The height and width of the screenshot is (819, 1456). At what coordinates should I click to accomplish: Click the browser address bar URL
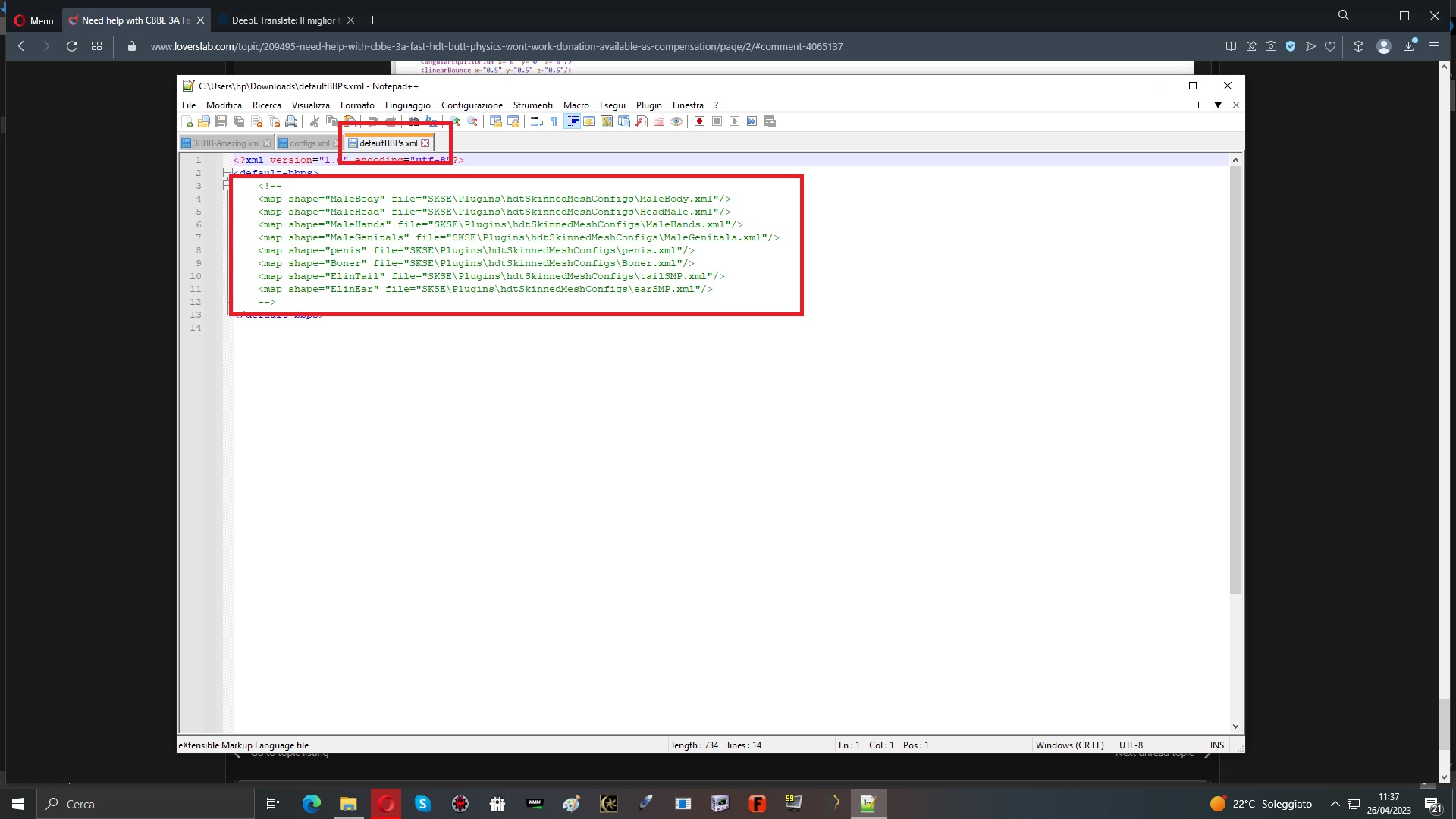[x=497, y=46]
